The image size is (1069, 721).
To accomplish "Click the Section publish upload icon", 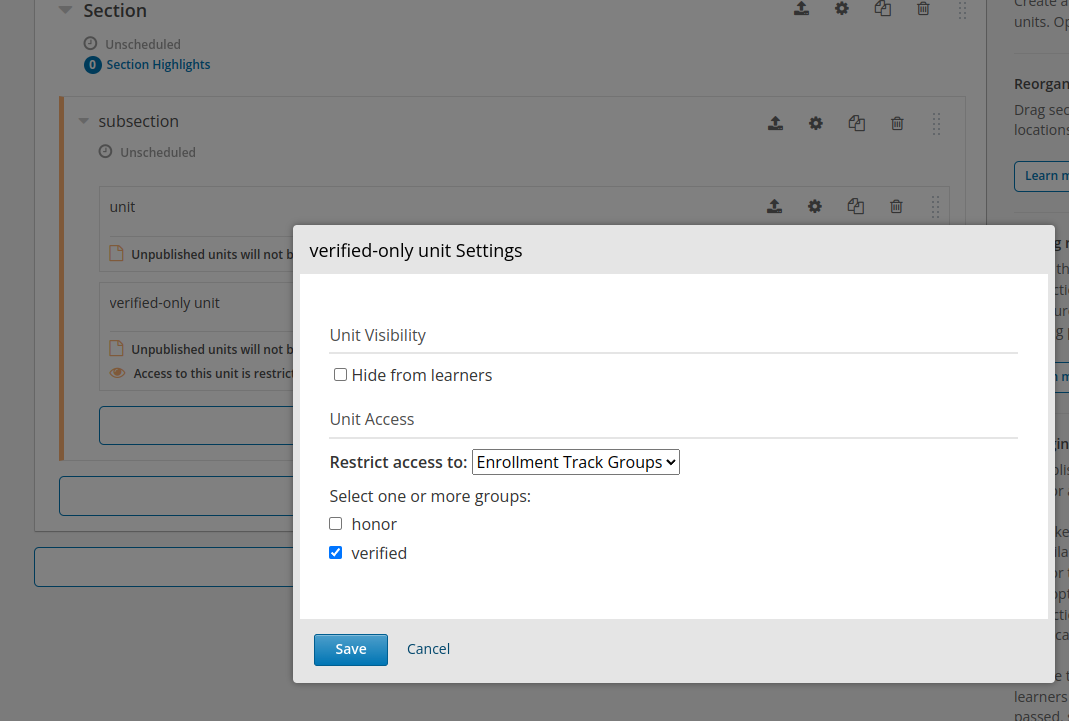I will (x=801, y=9).
